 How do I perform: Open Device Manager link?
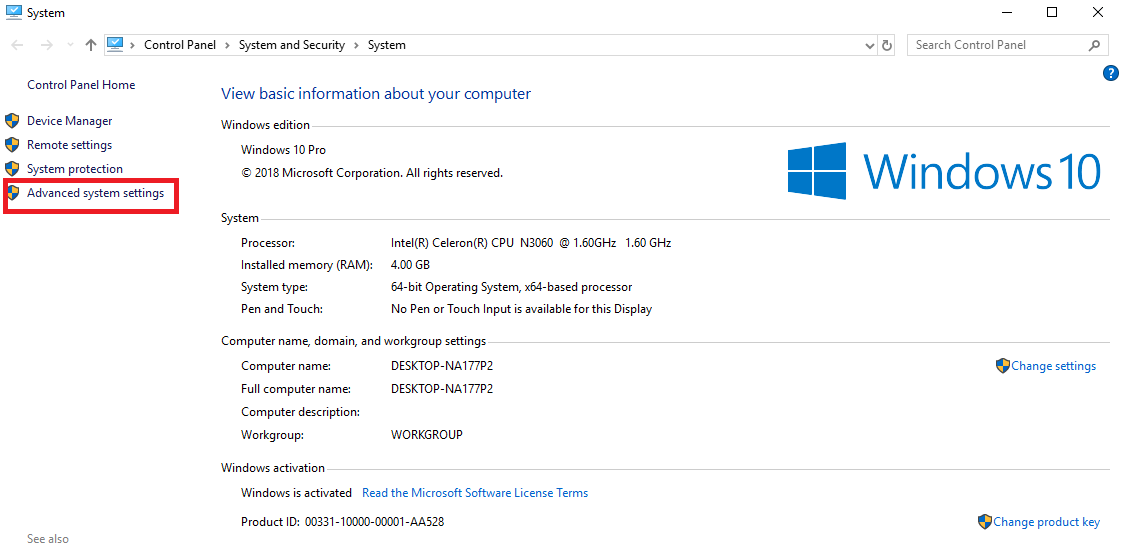[x=69, y=121]
